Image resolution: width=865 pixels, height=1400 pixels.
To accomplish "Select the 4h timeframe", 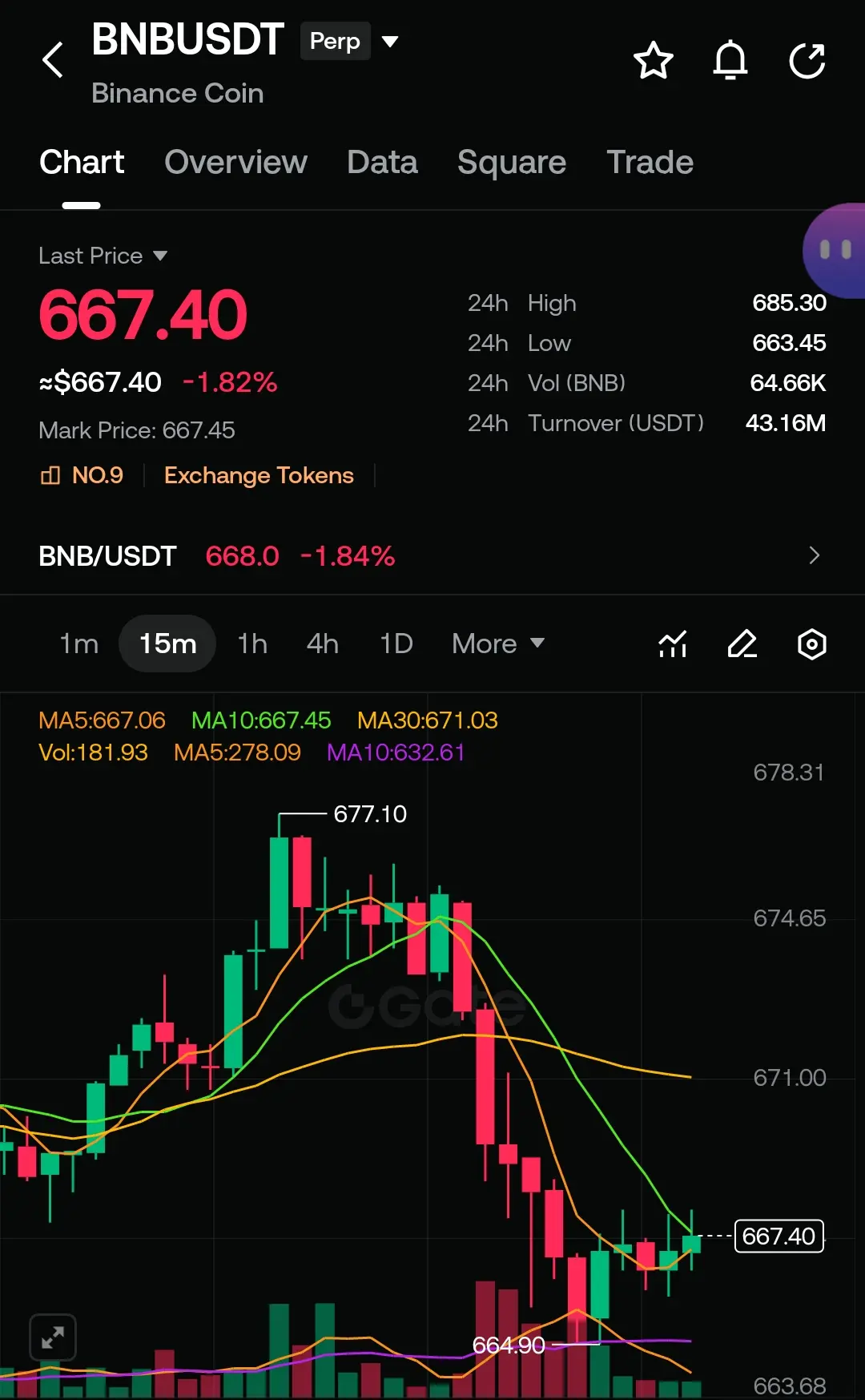I will [323, 644].
